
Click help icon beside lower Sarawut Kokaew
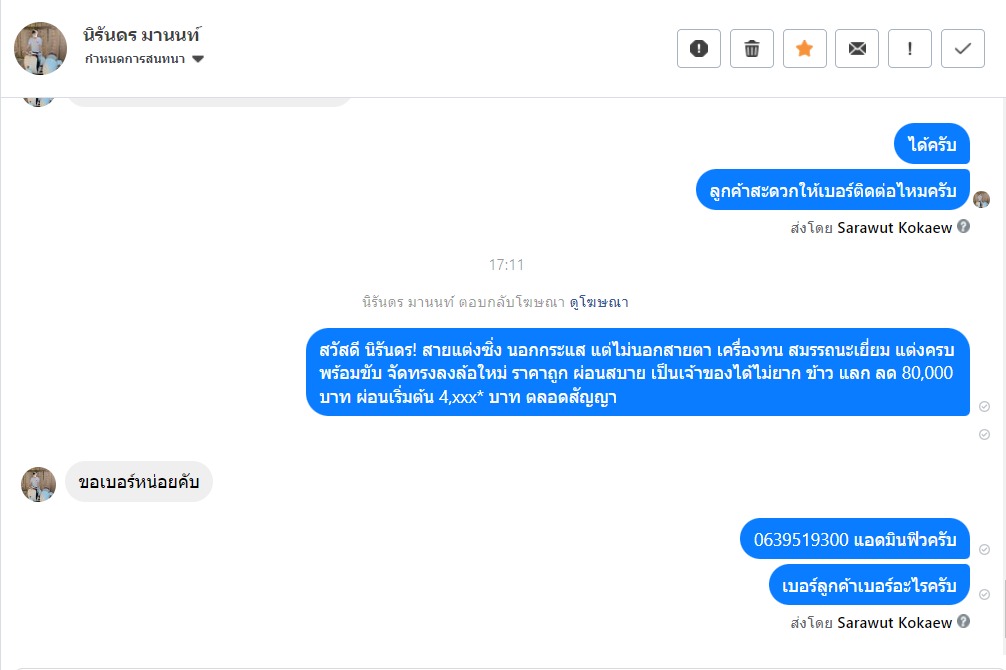[x=964, y=621]
